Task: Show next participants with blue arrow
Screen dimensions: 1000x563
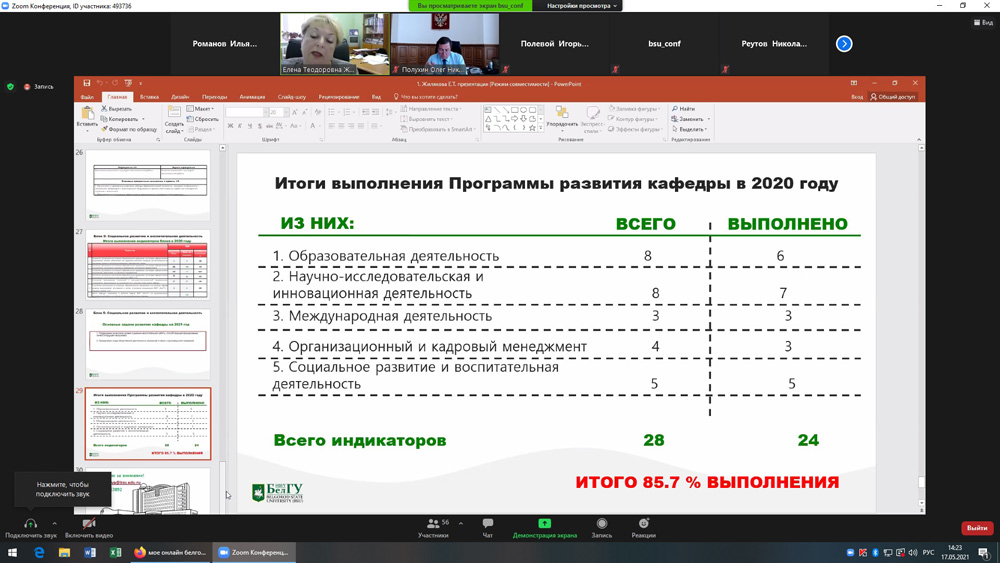Action: point(844,44)
